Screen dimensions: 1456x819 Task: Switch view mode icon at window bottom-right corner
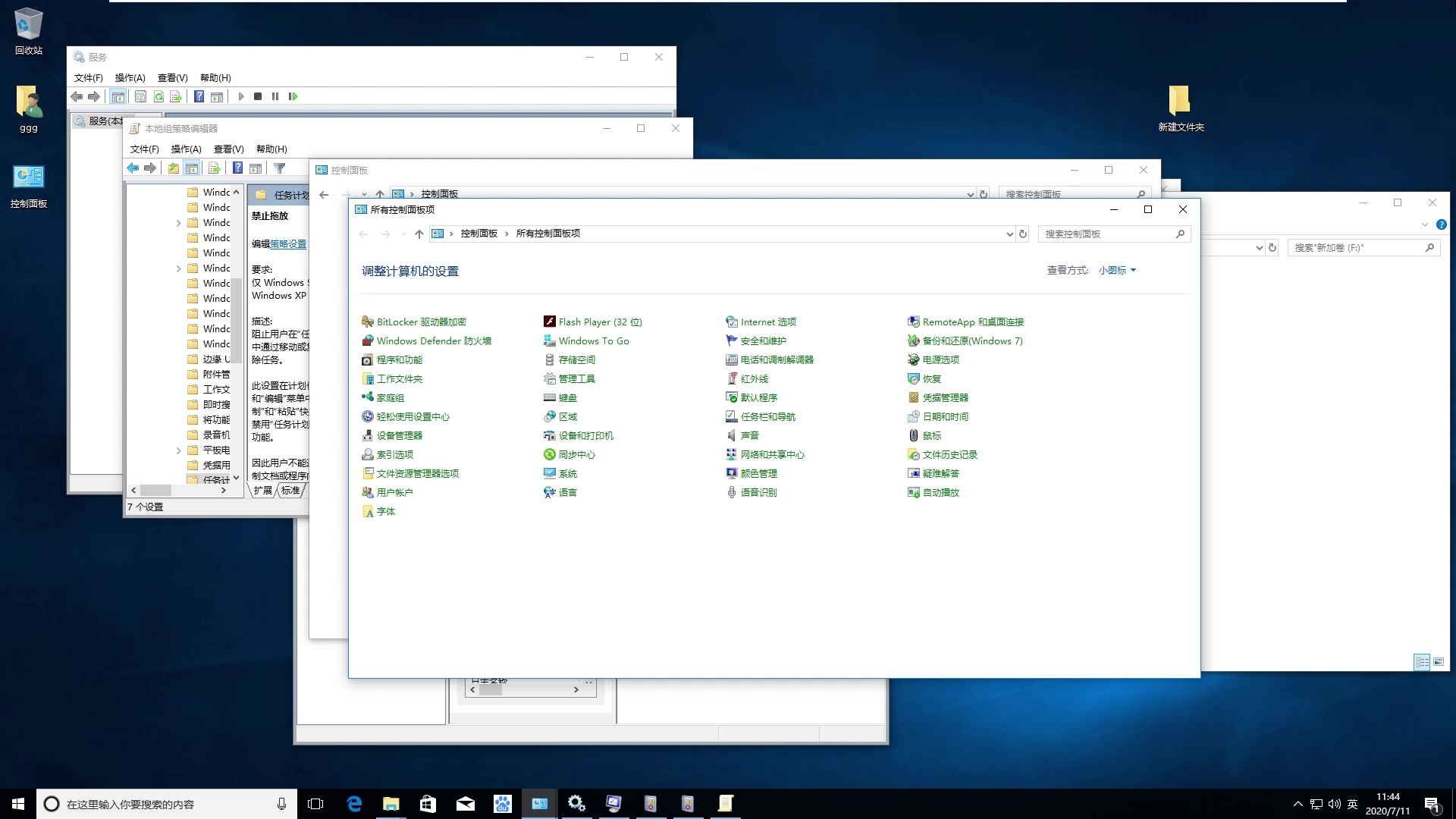[x=1422, y=661]
